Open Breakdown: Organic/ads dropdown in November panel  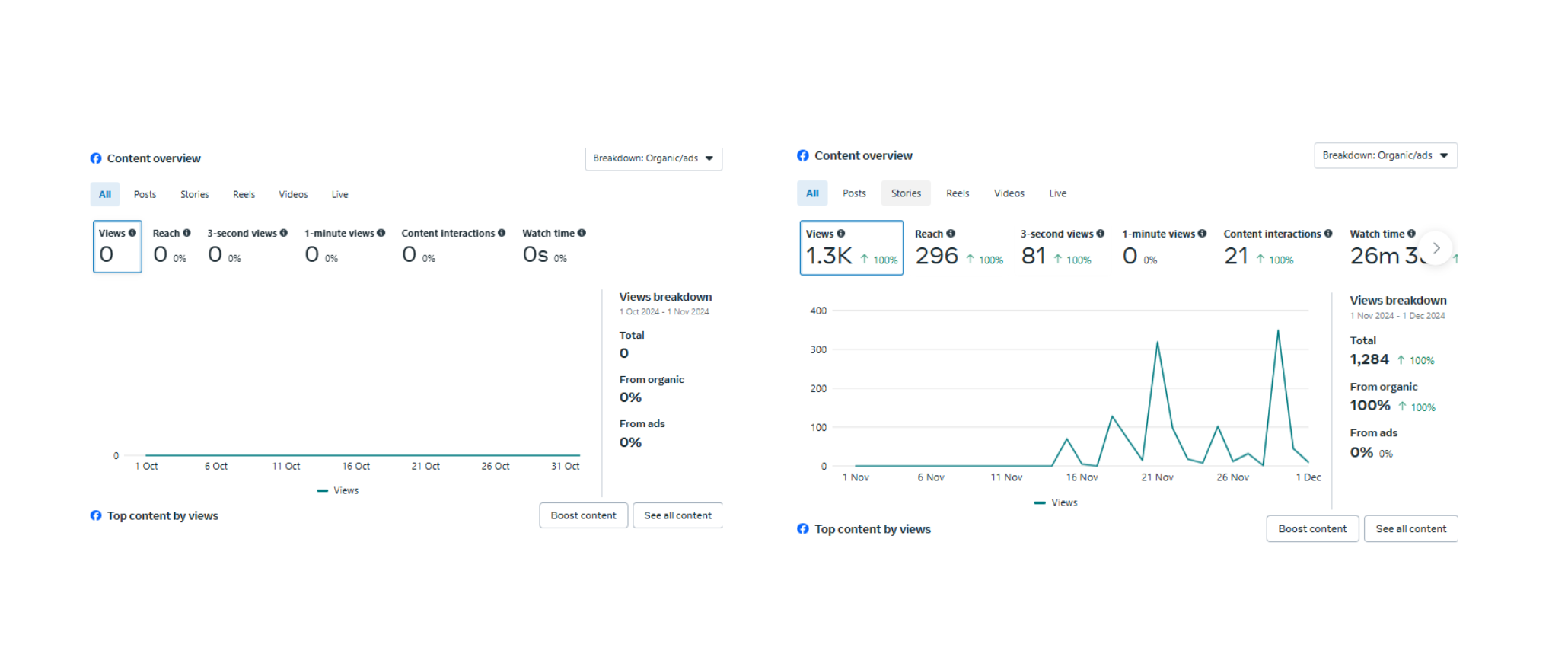[1385, 155]
